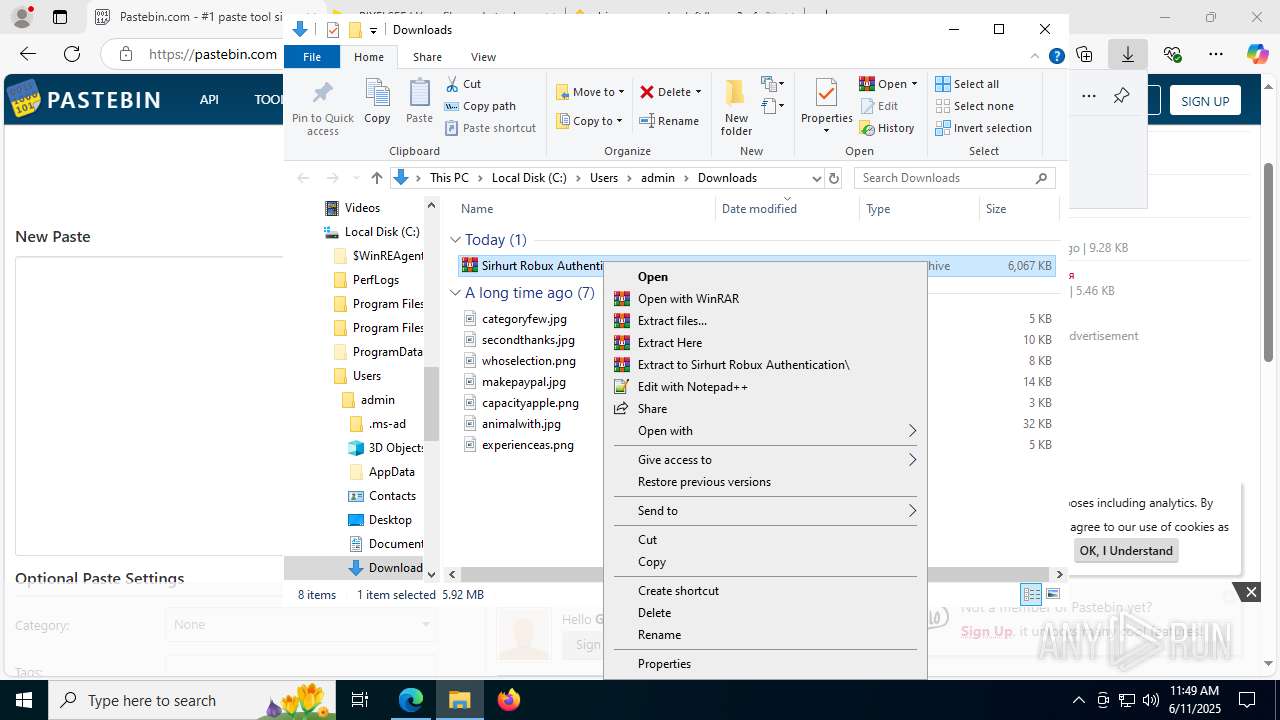
Task: Click Edge downloads icon in toolbar
Action: point(1128,54)
